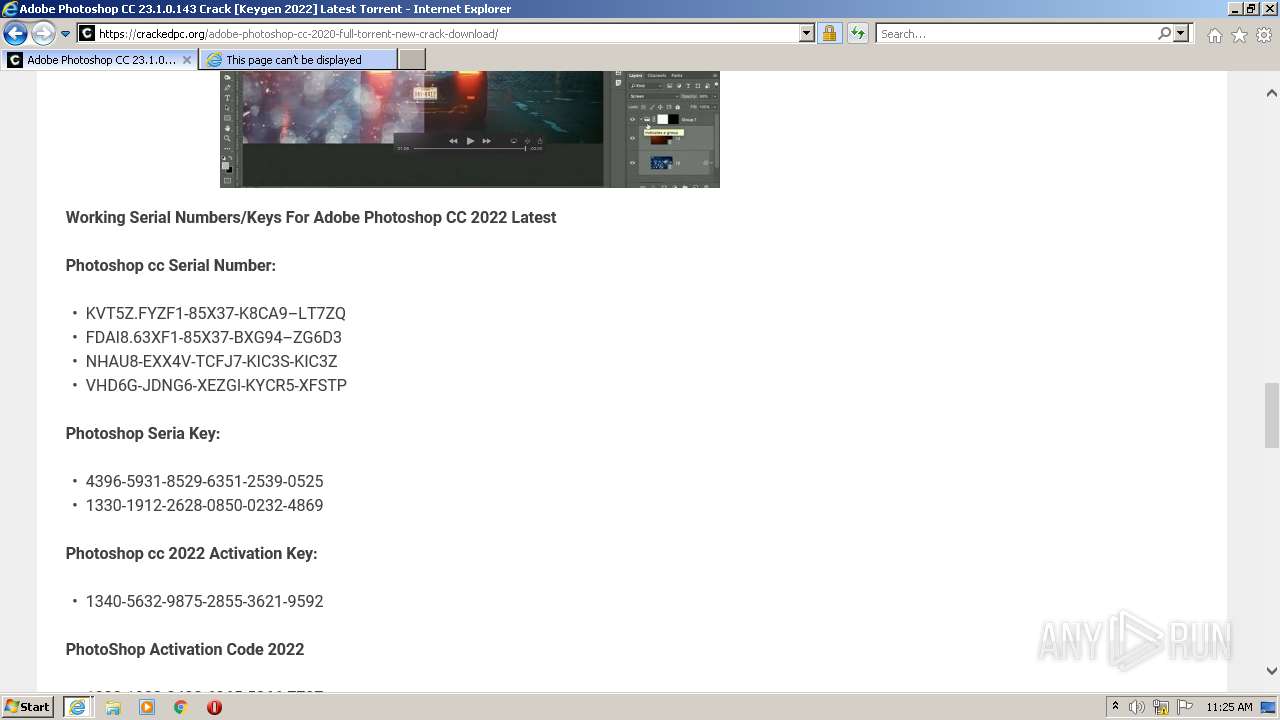Viewport: 1280px width, 720px height.
Task: Show hidden tray icons arrow
Action: coord(1115,707)
